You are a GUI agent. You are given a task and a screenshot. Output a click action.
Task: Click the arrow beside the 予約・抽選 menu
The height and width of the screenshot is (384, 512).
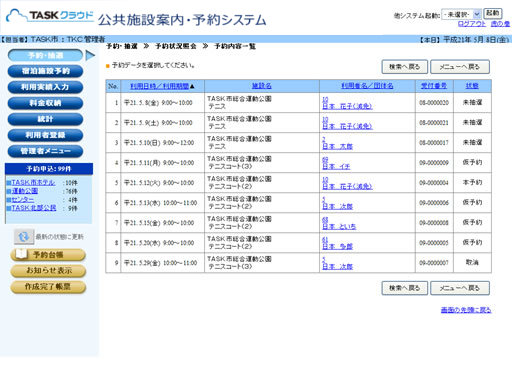(90, 55)
